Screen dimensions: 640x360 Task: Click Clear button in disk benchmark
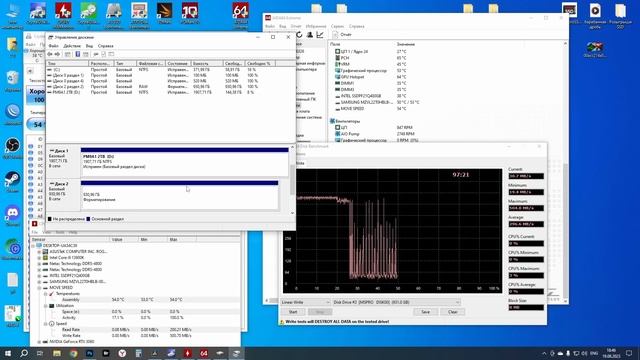[x=453, y=312]
